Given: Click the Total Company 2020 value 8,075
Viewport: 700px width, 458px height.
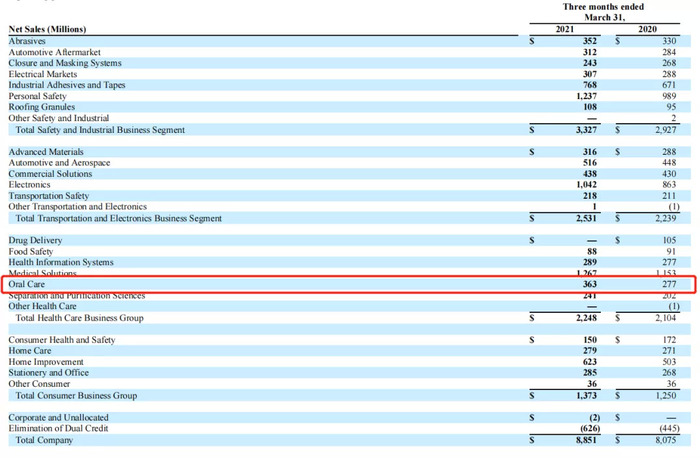Looking at the screenshot, I should click(x=666, y=440).
